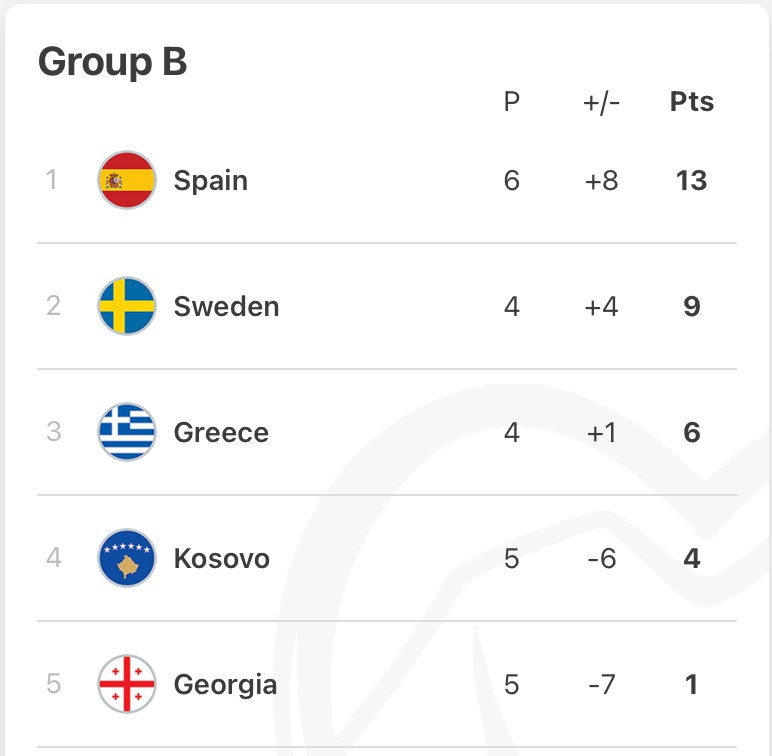Screen dimensions: 772x756
Task: Click the Sweden flag icon
Action: 127,306
